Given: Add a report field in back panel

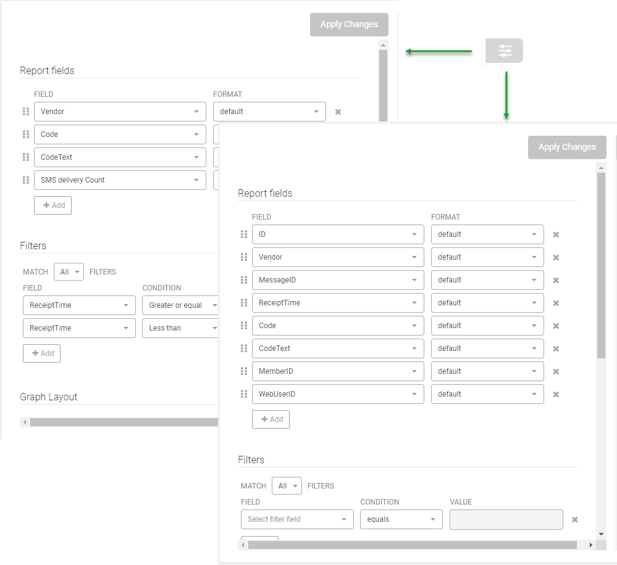Looking at the screenshot, I should 53,205.
